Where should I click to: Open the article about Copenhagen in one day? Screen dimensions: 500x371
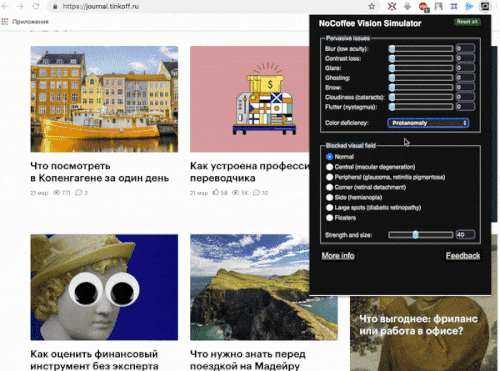(x=99, y=172)
